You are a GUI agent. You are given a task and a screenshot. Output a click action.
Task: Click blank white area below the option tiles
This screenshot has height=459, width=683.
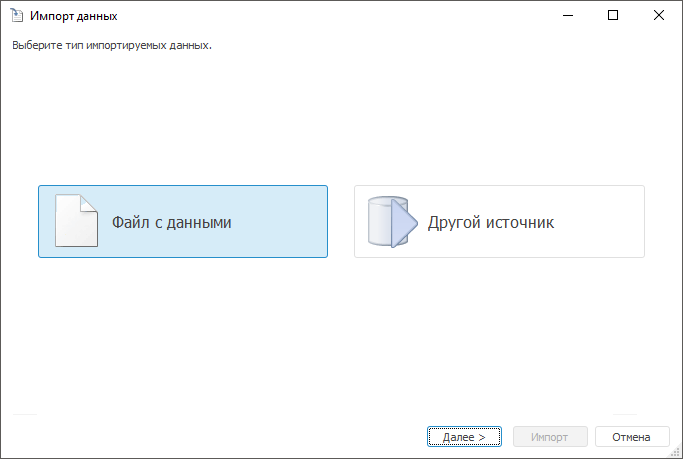point(340,340)
